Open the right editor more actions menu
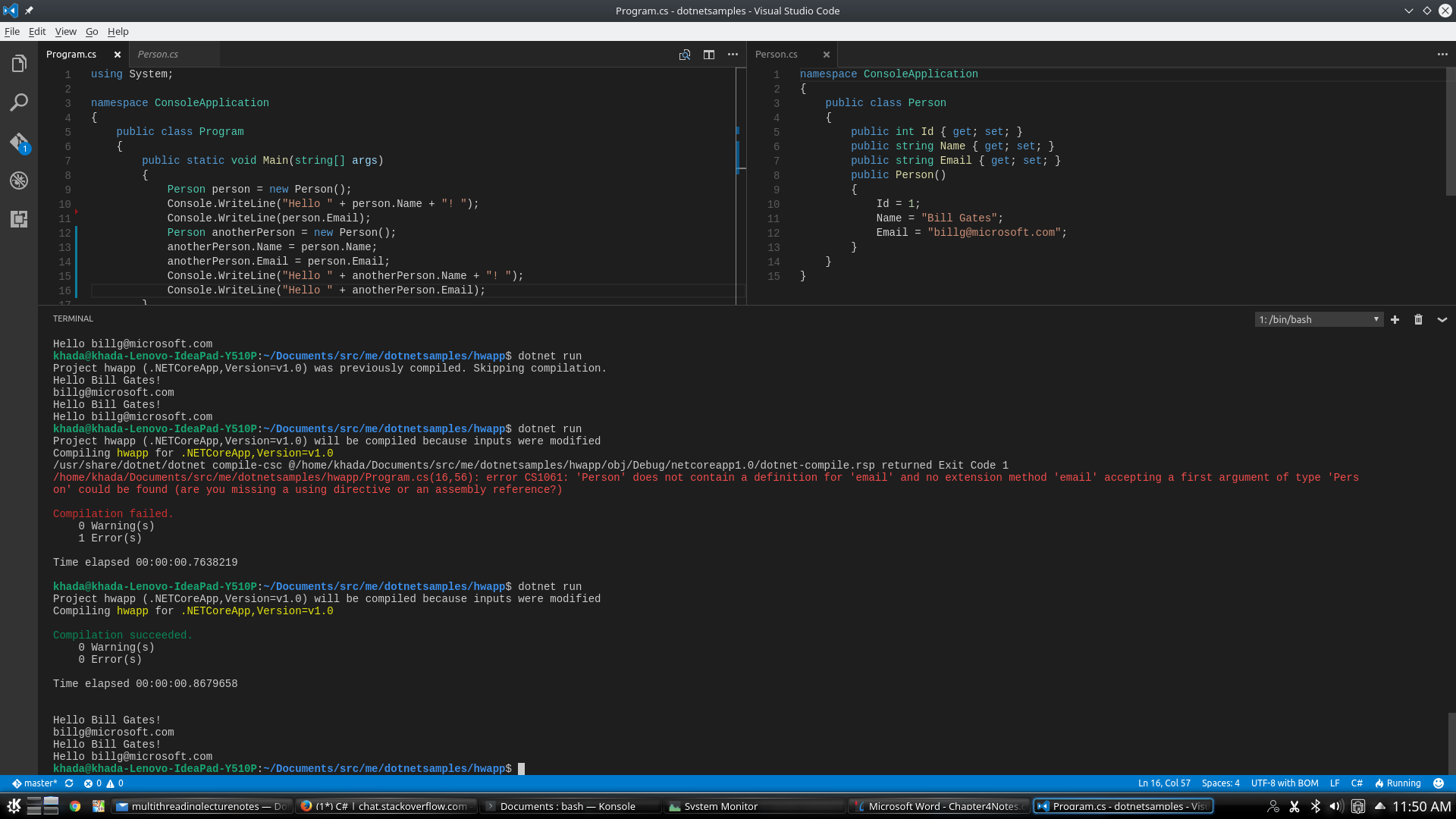The image size is (1456, 819). pyautogui.click(x=1442, y=55)
